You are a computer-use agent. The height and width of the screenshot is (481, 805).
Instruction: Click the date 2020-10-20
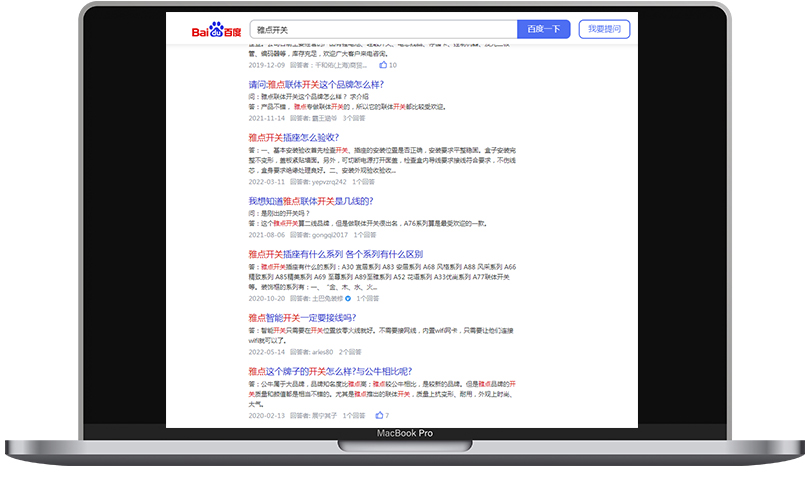[x=266, y=298]
